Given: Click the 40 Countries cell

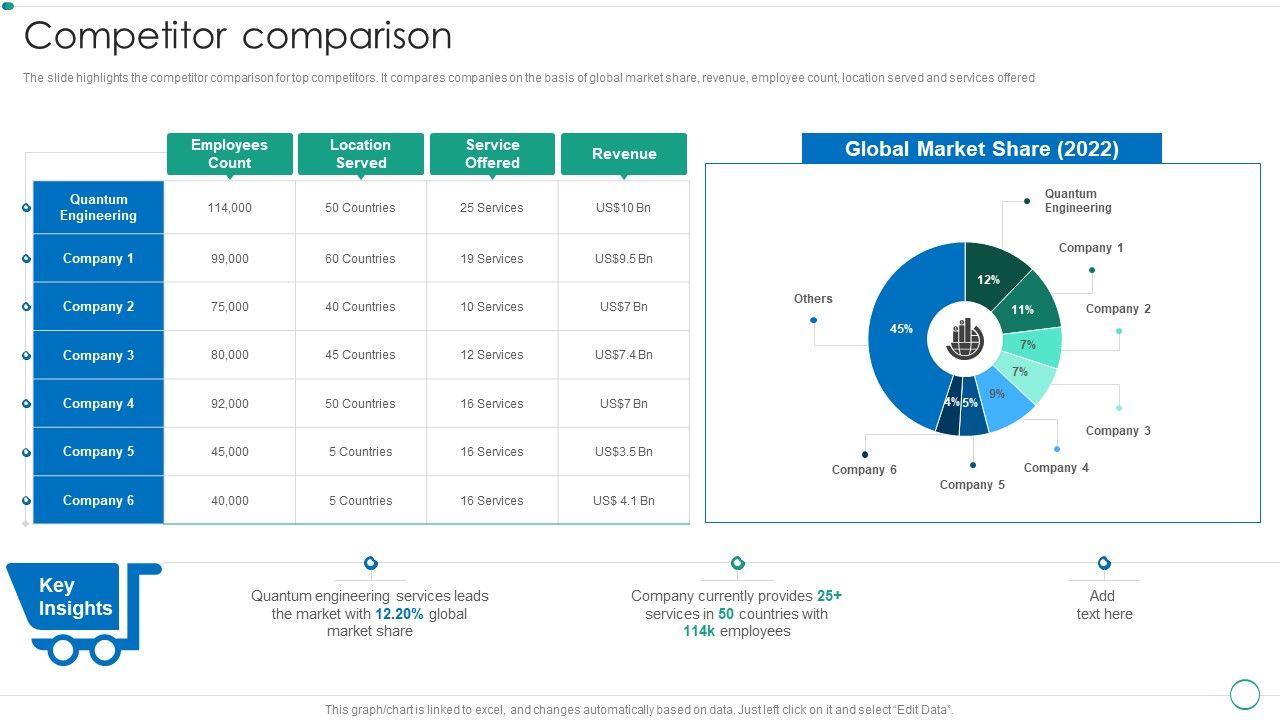Looking at the screenshot, I should coord(361,307).
